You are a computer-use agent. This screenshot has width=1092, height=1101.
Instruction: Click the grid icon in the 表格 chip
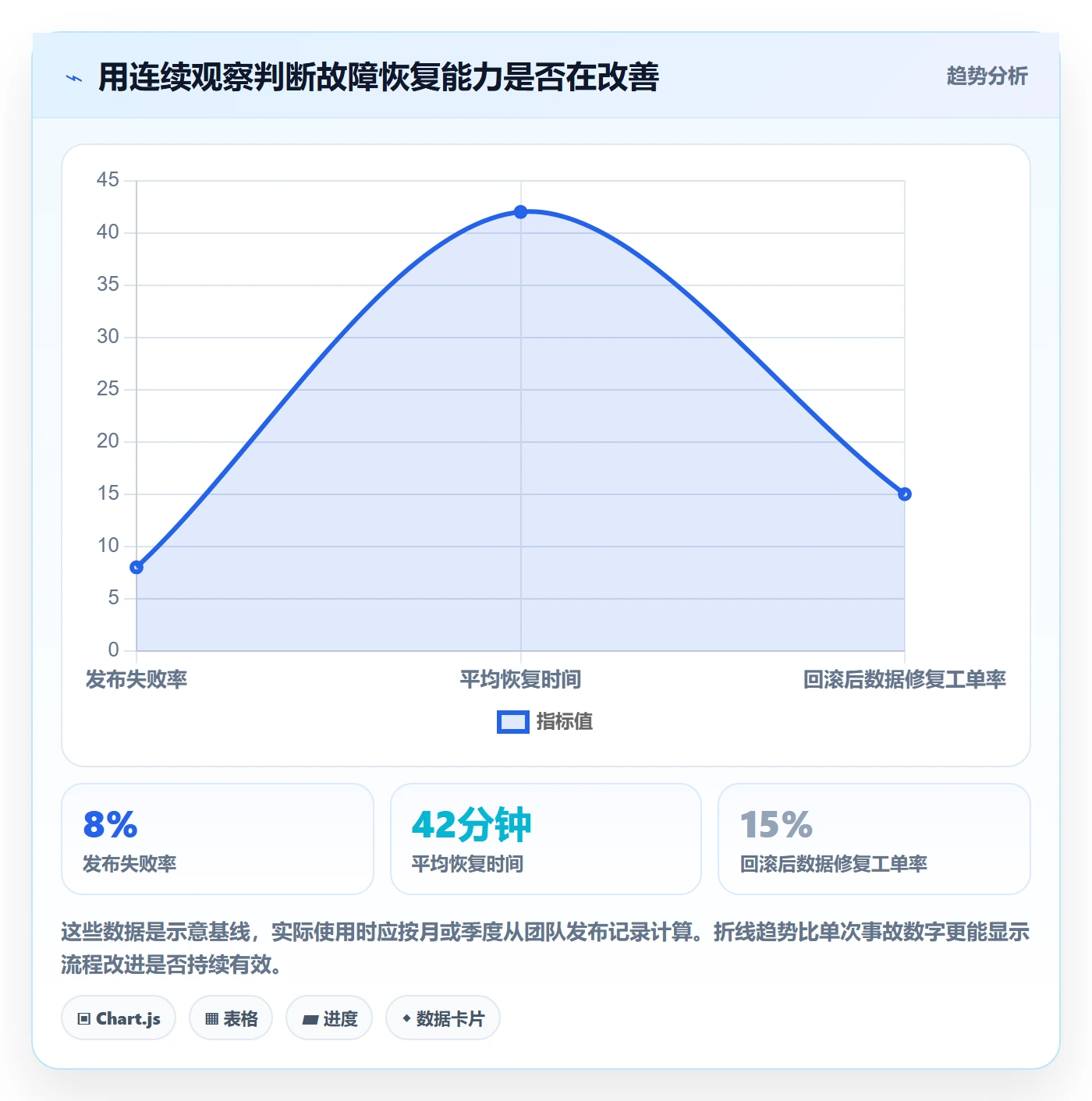[211, 1019]
